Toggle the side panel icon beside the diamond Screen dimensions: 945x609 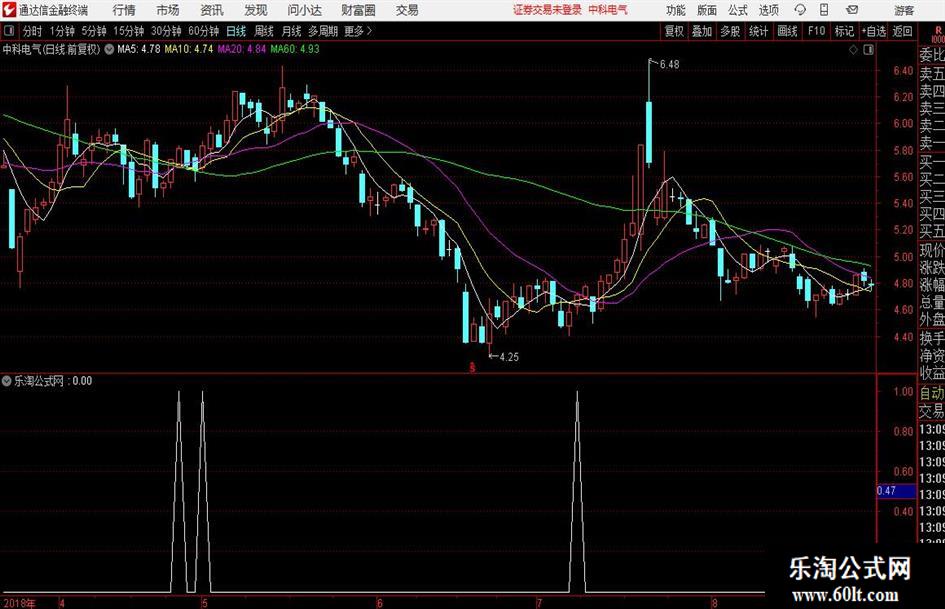[x=868, y=50]
